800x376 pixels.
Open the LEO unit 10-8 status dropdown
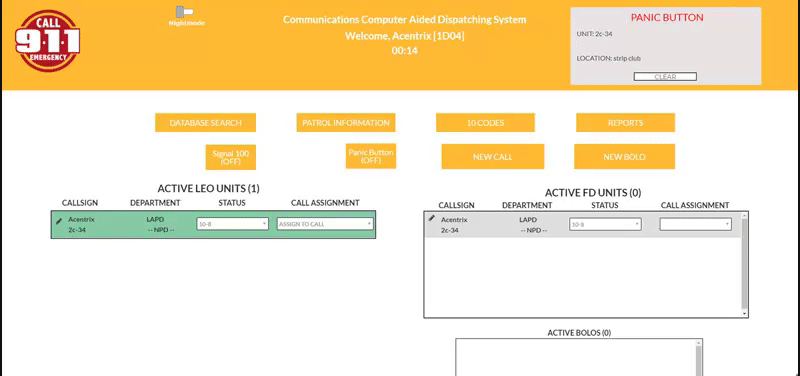point(233,224)
